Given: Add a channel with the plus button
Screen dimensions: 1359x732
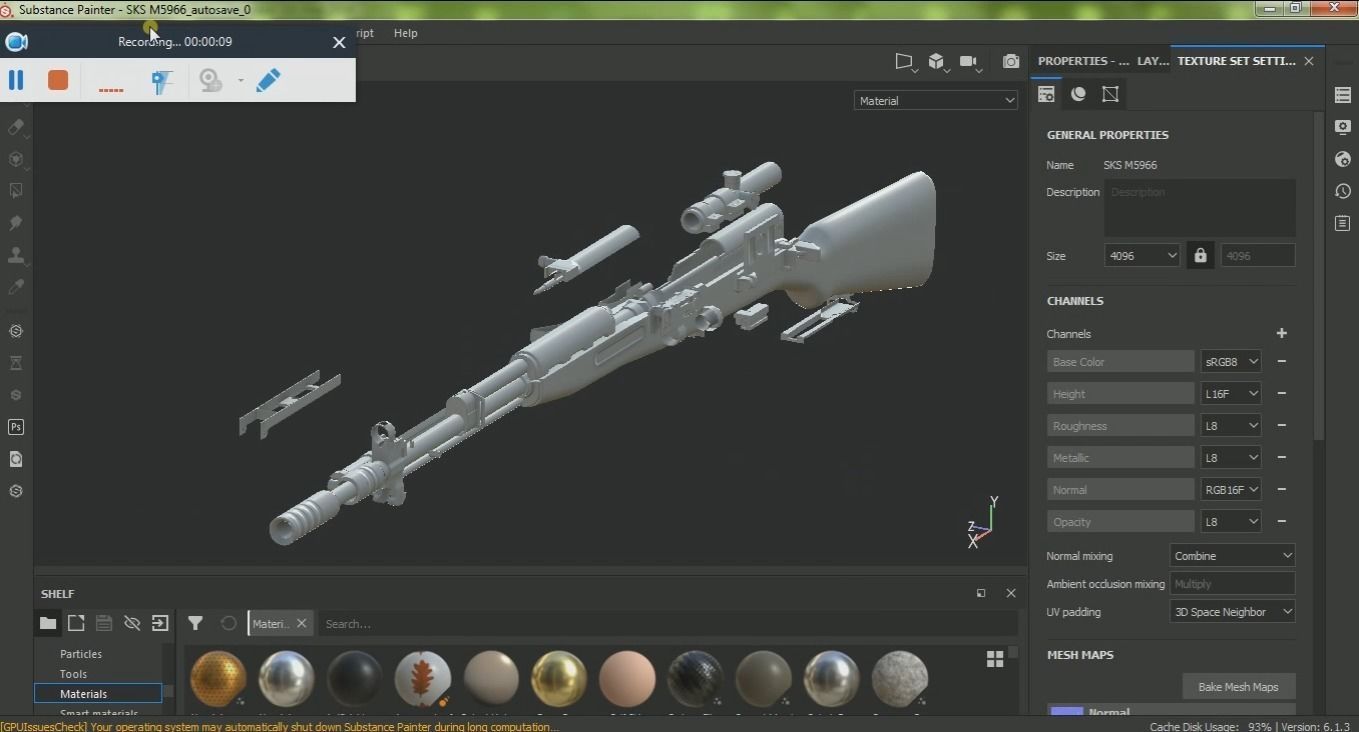Looking at the screenshot, I should click(x=1281, y=333).
